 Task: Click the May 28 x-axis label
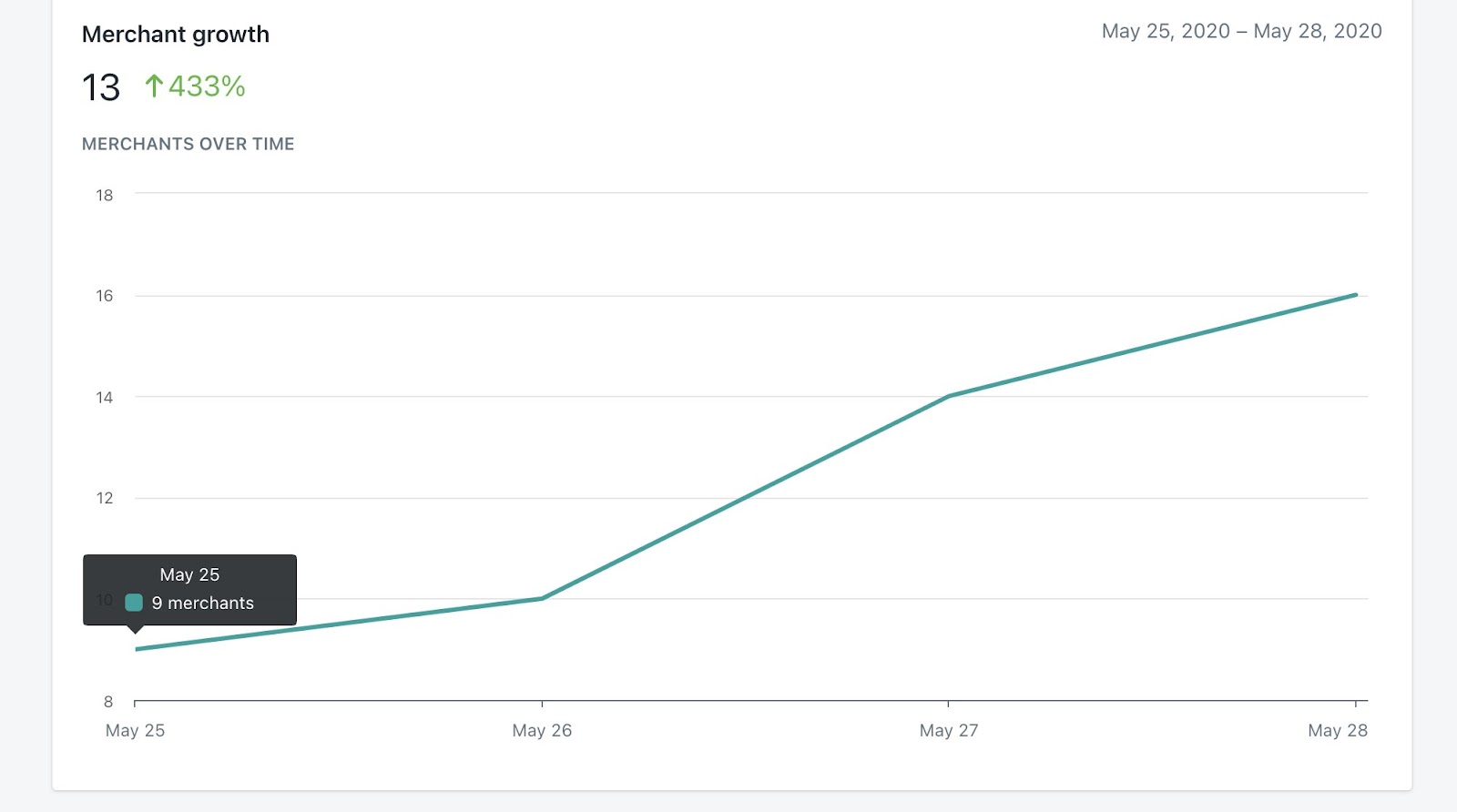coord(1338,730)
